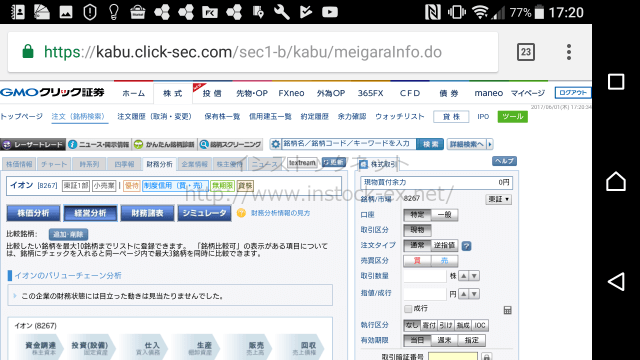
Task: Click the 財務諸表 button
Action: tap(147, 213)
